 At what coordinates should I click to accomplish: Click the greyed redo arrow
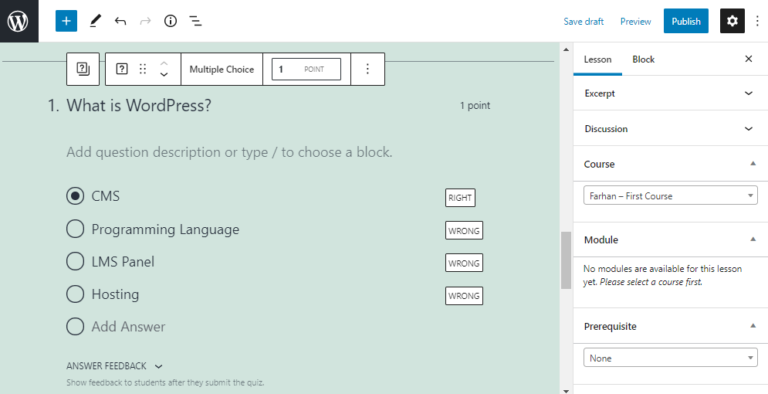145,21
